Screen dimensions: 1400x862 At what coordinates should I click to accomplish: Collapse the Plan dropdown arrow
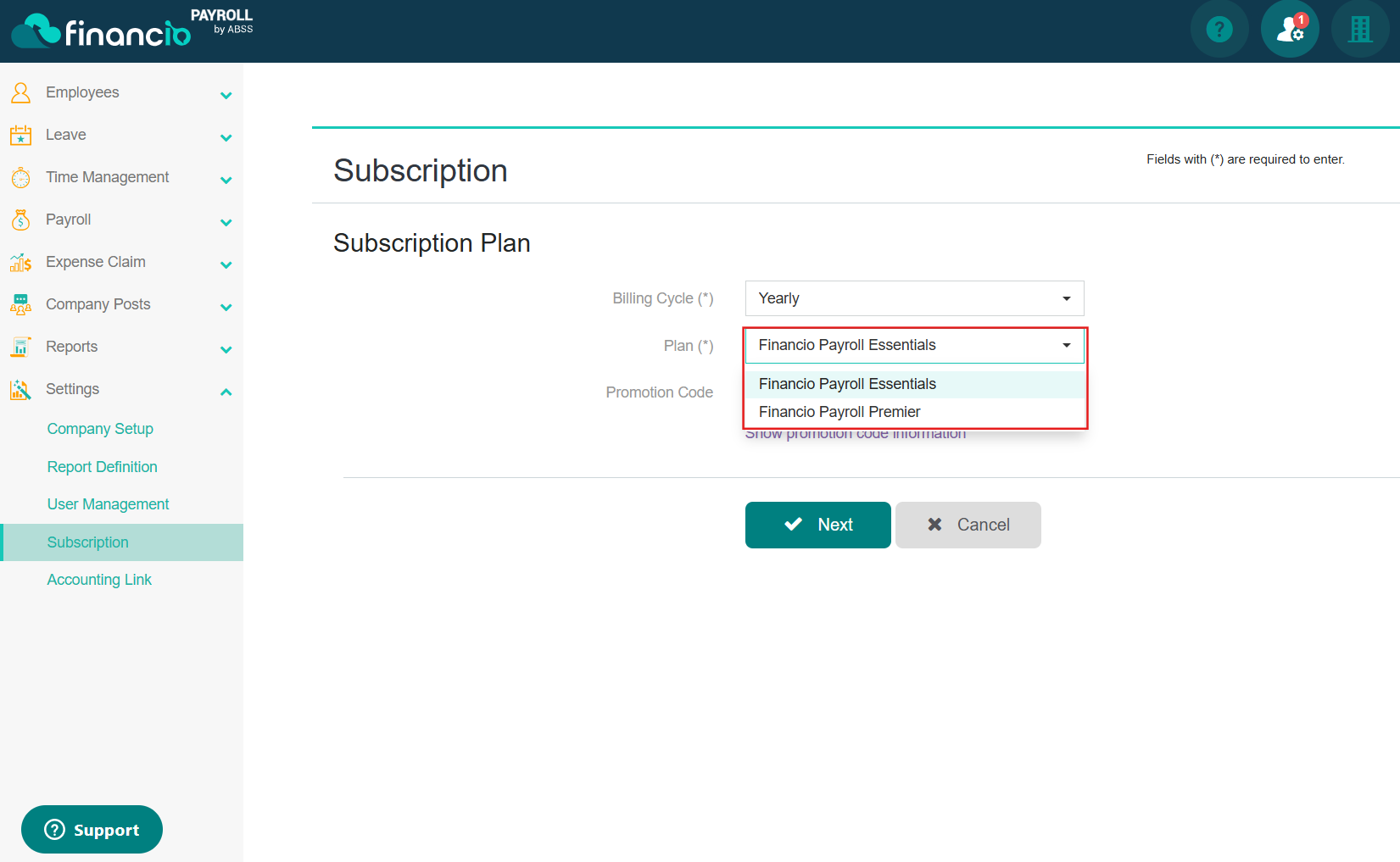point(1066,345)
